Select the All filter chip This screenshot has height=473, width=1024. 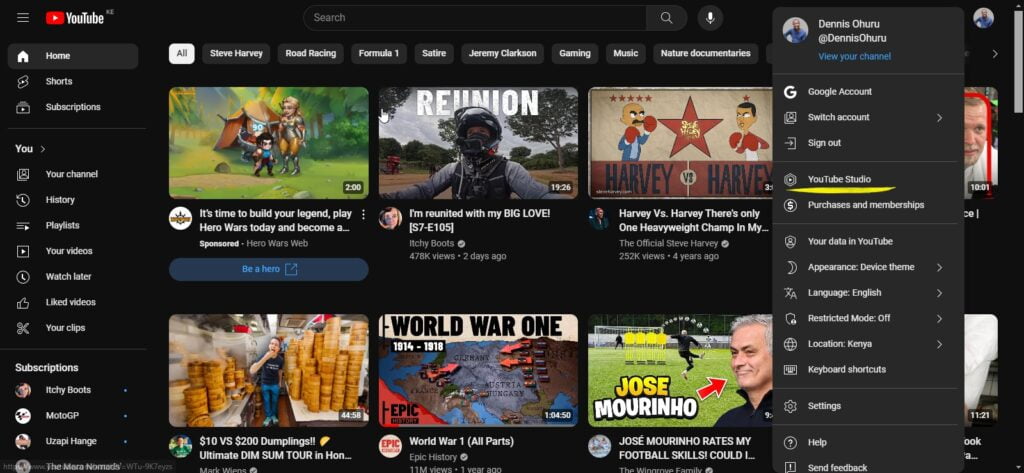(182, 54)
